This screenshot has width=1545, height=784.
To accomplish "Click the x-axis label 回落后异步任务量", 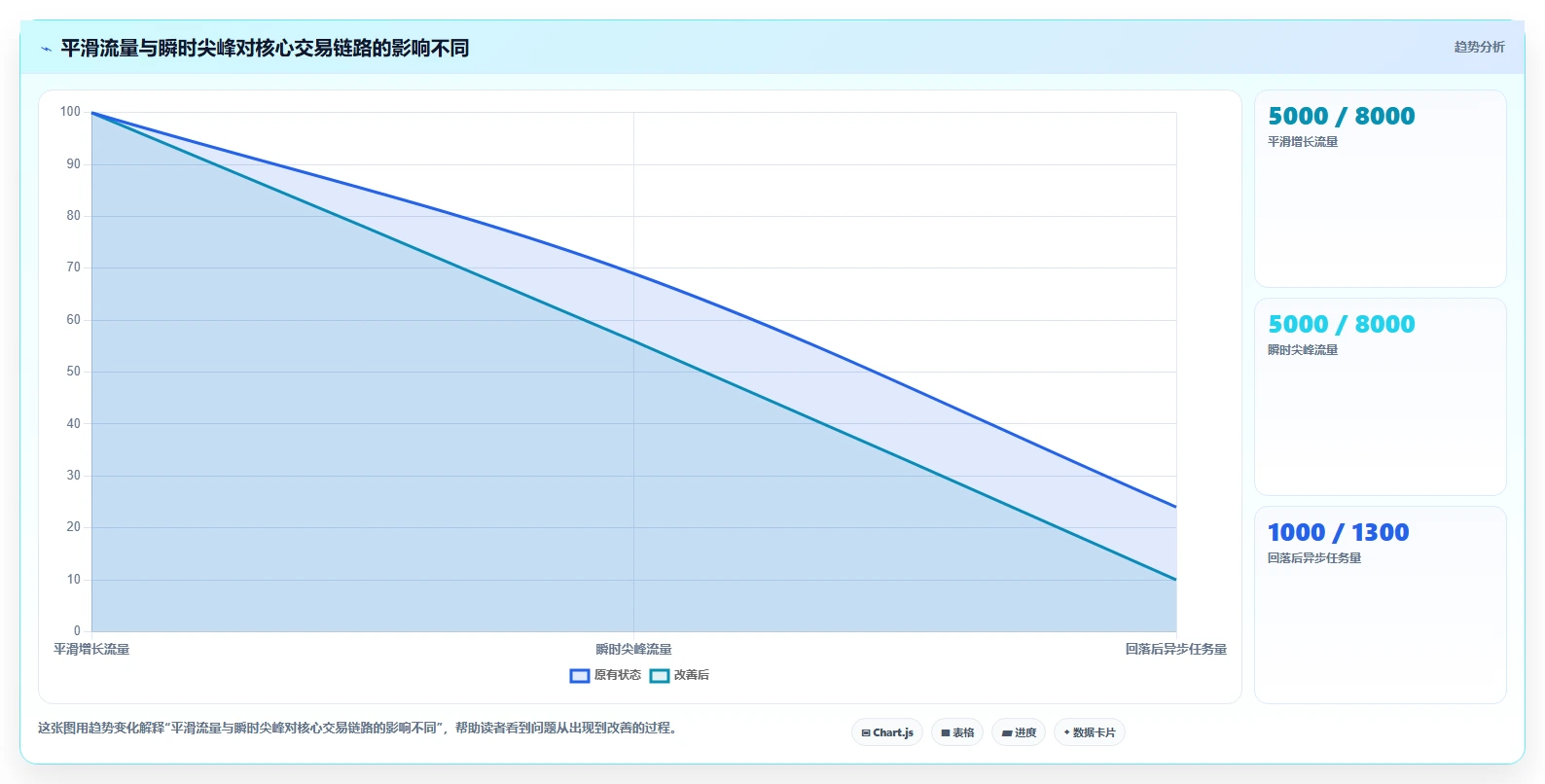I will (1175, 649).
